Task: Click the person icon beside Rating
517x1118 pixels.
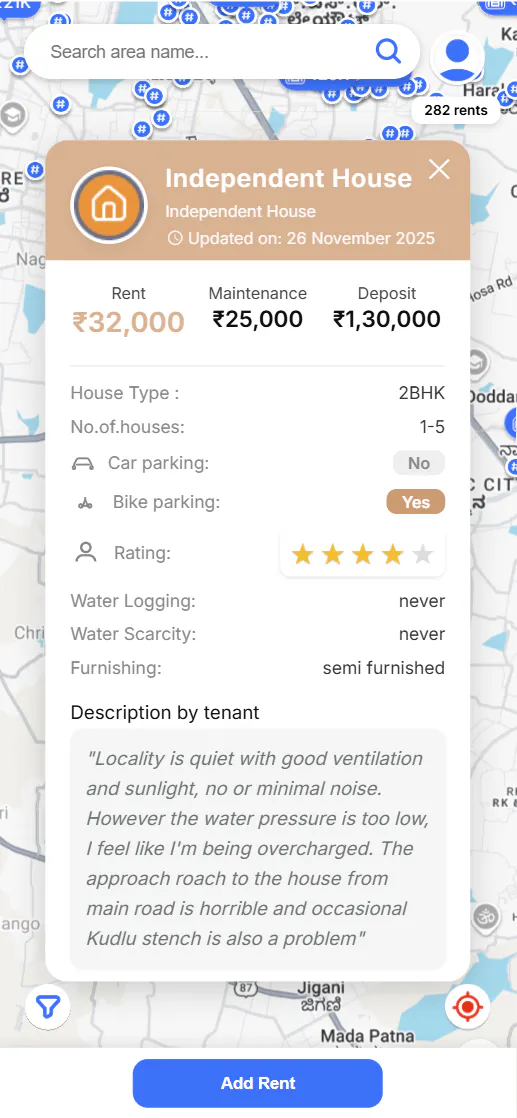Action: (x=86, y=553)
